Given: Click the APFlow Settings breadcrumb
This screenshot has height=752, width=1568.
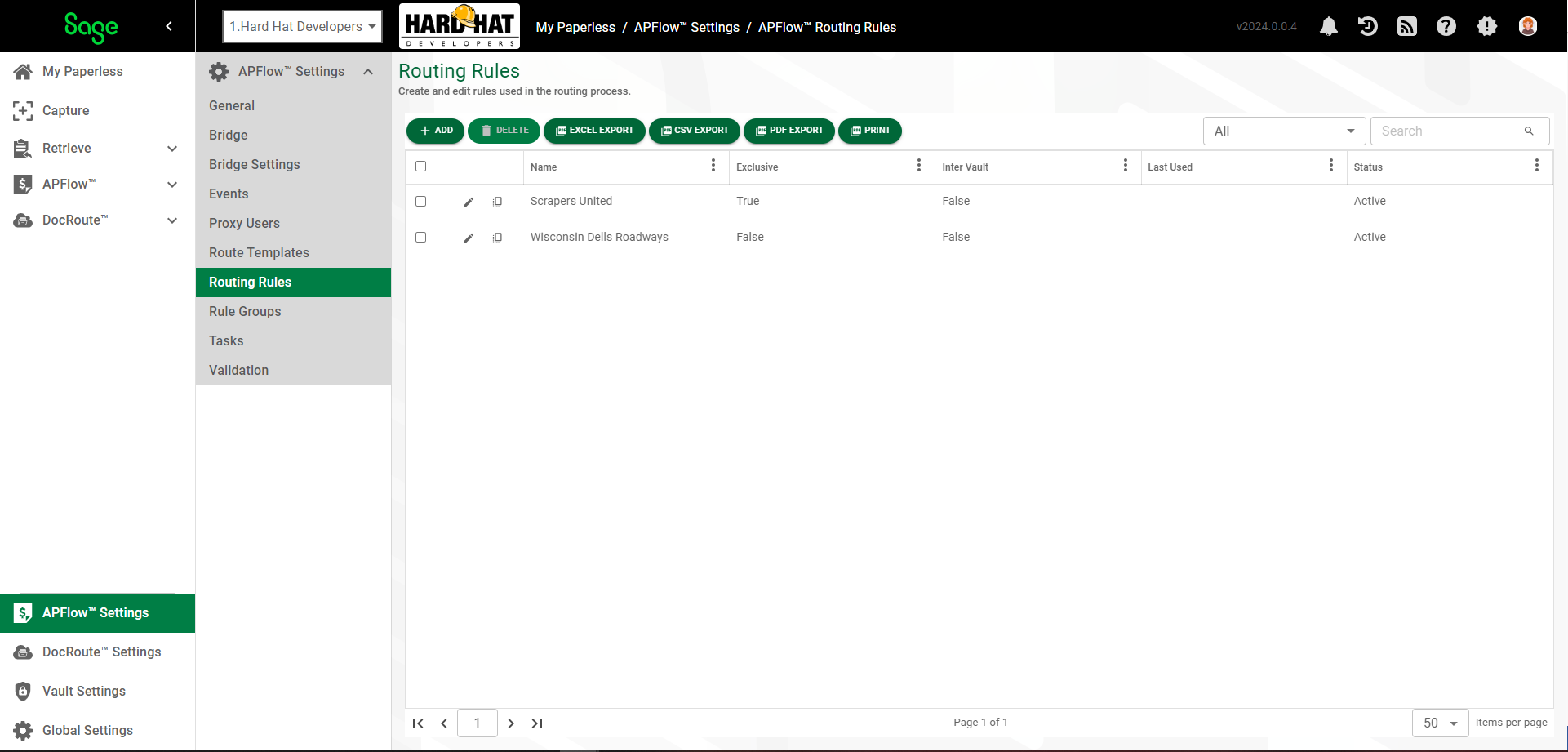Looking at the screenshot, I should (x=686, y=27).
